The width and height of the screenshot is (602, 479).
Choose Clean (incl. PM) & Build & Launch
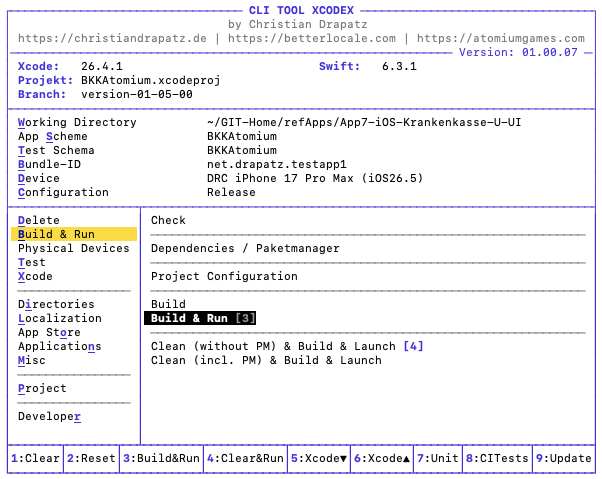[x=266, y=360]
